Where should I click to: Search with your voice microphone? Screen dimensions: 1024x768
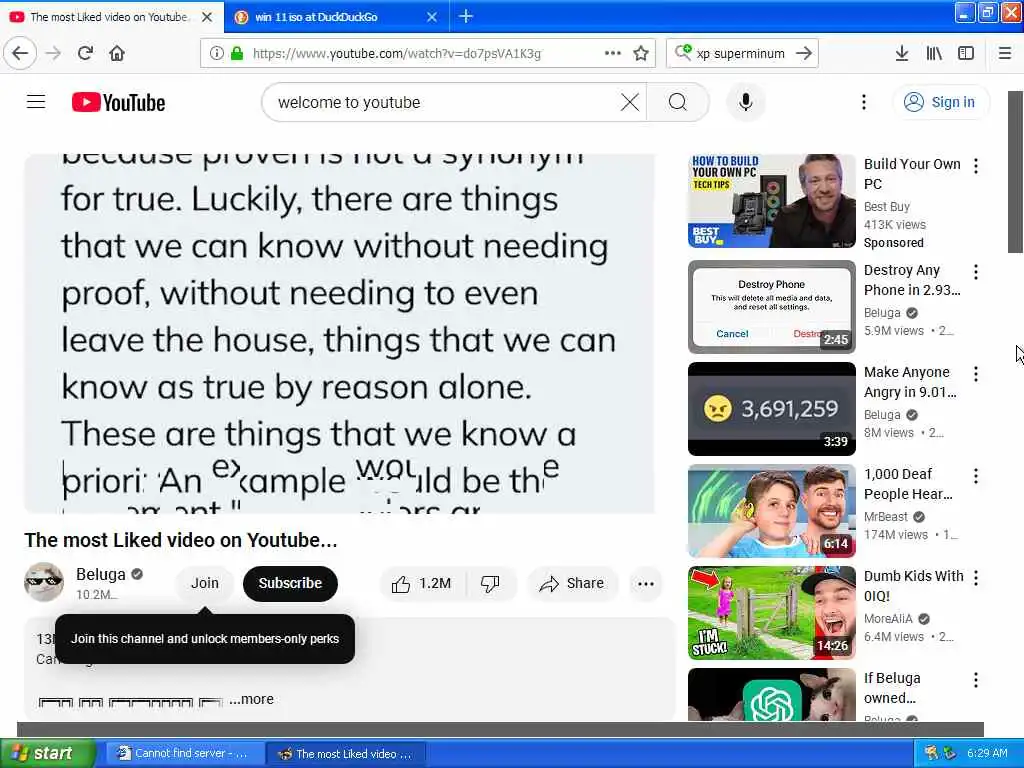745,102
